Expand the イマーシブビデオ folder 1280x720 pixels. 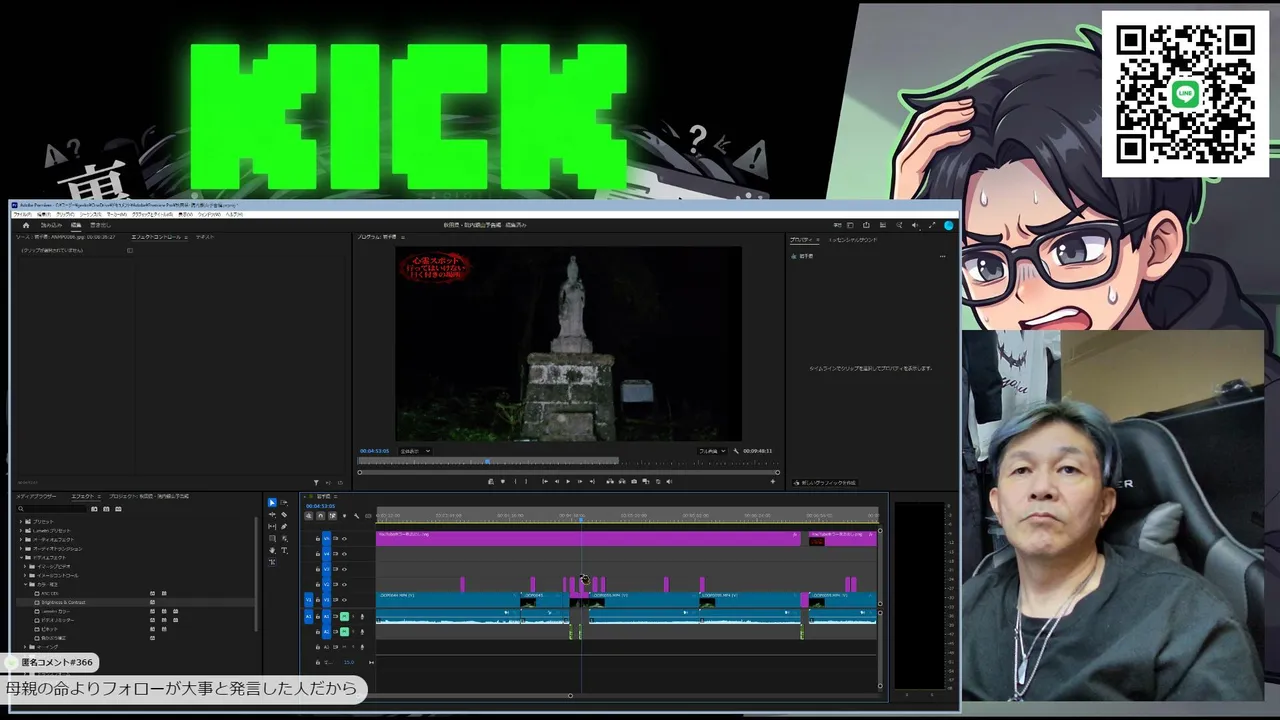click(26, 567)
